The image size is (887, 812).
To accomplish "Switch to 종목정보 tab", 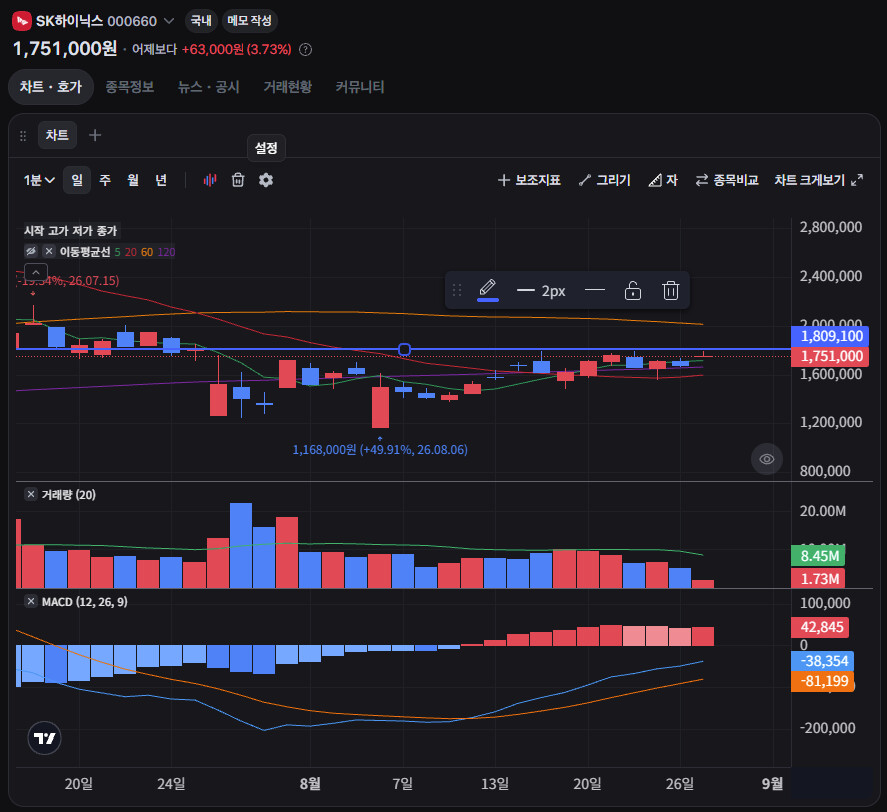I will (x=130, y=87).
